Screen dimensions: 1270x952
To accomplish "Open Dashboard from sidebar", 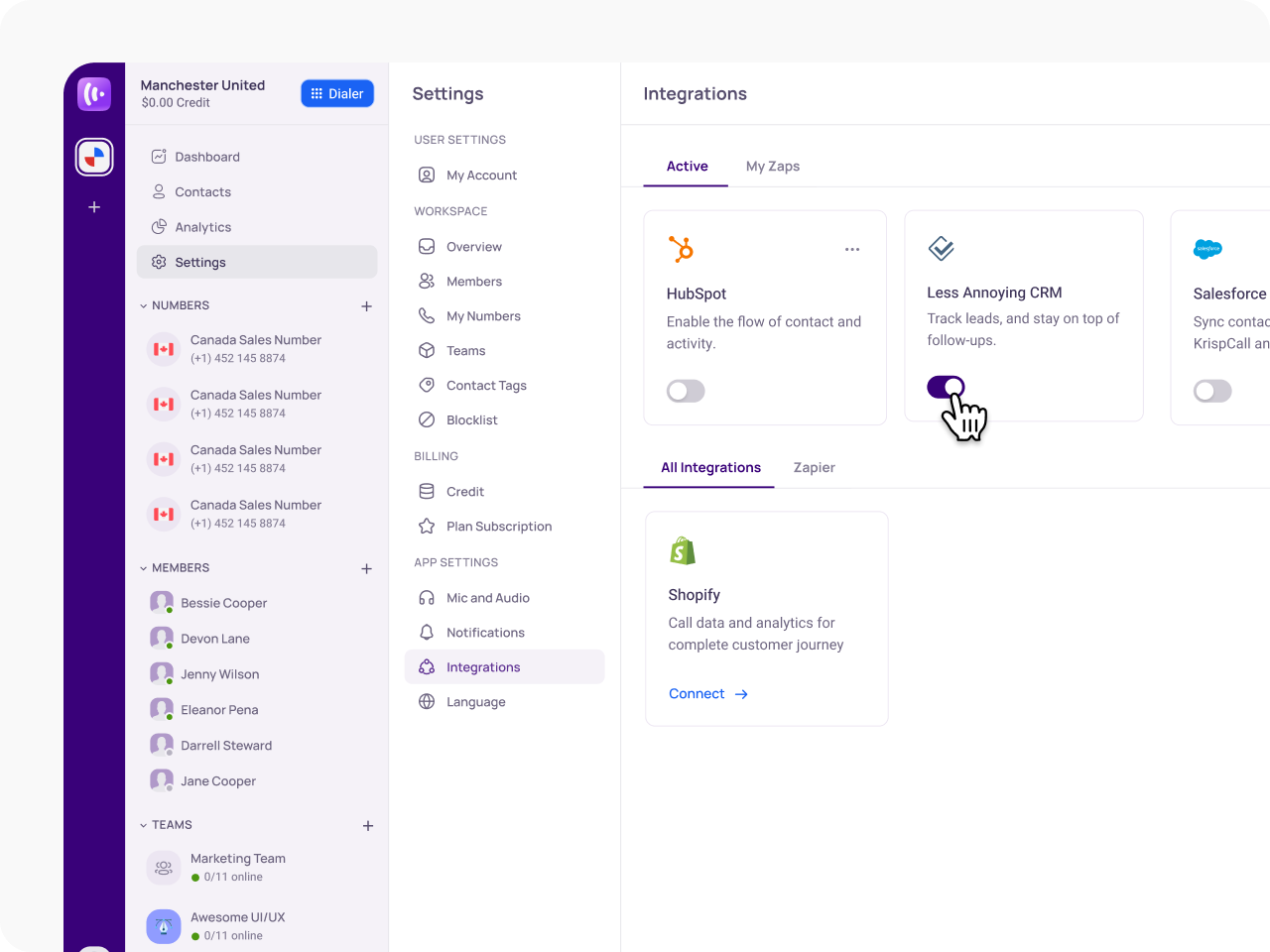I will click(257, 157).
